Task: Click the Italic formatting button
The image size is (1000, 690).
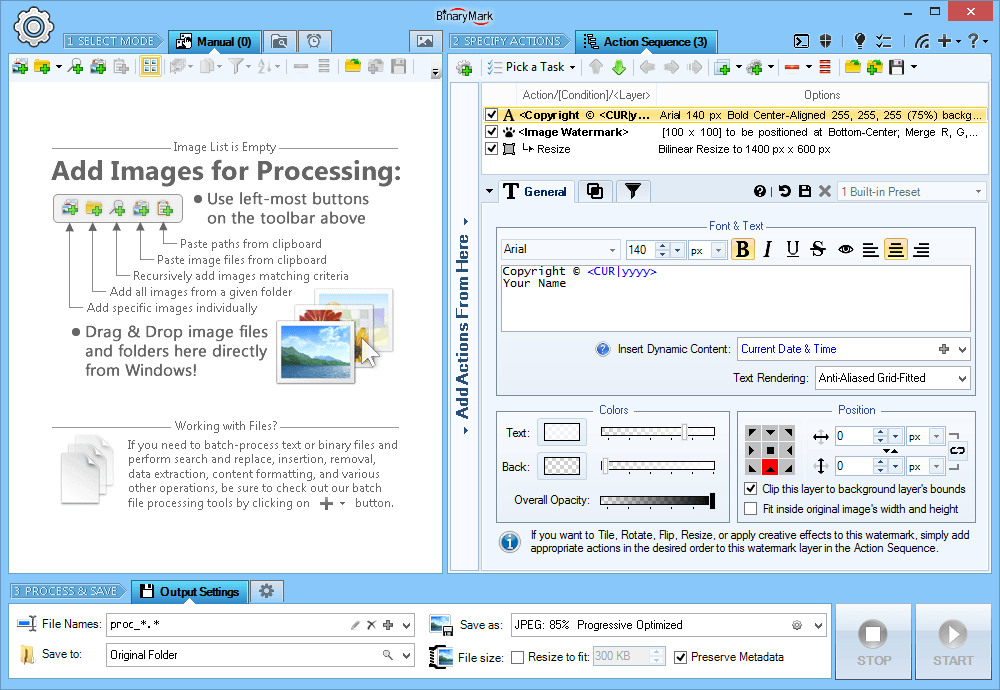Action: (768, 249)
